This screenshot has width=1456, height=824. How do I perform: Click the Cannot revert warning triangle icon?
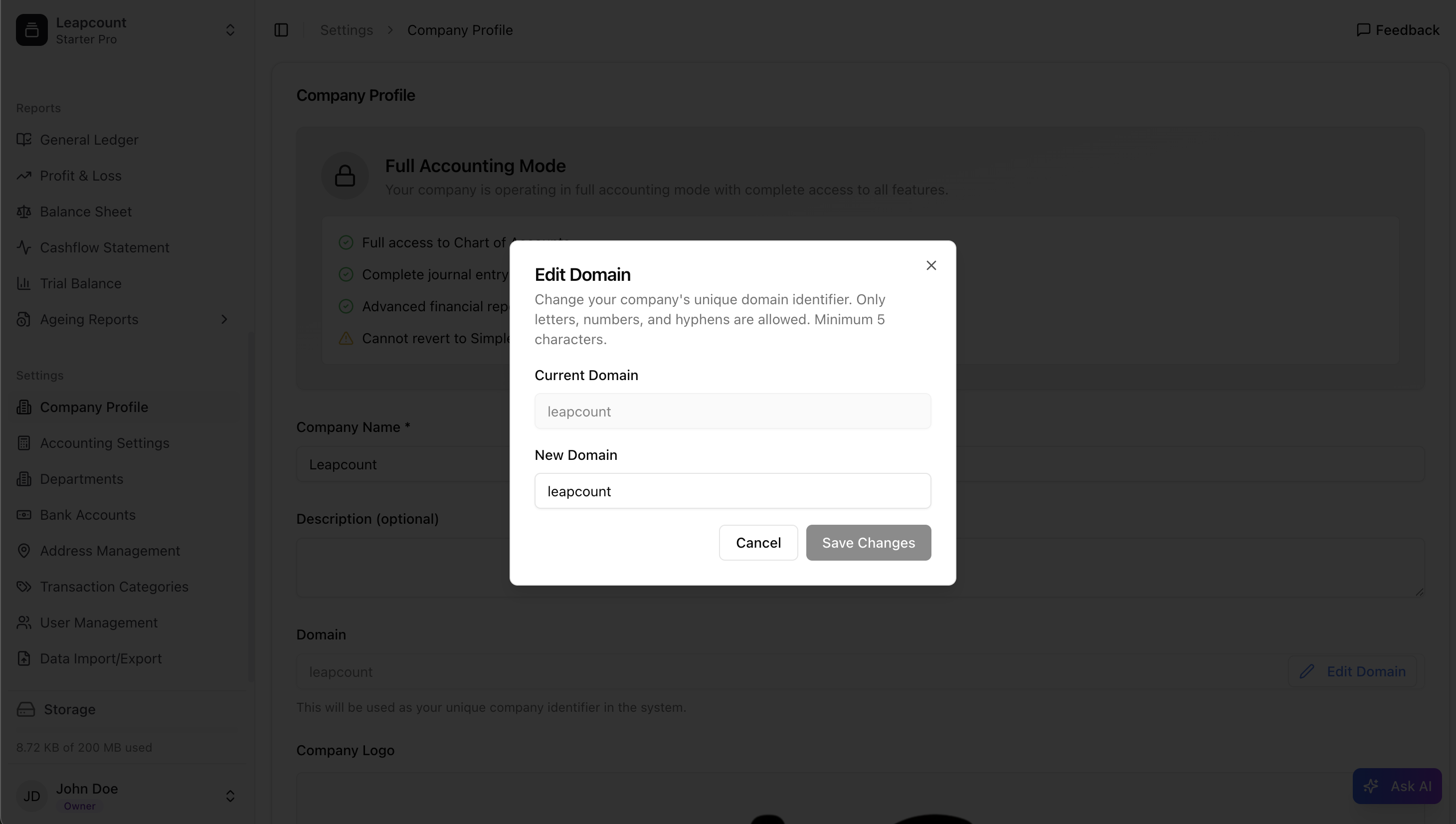346,338
